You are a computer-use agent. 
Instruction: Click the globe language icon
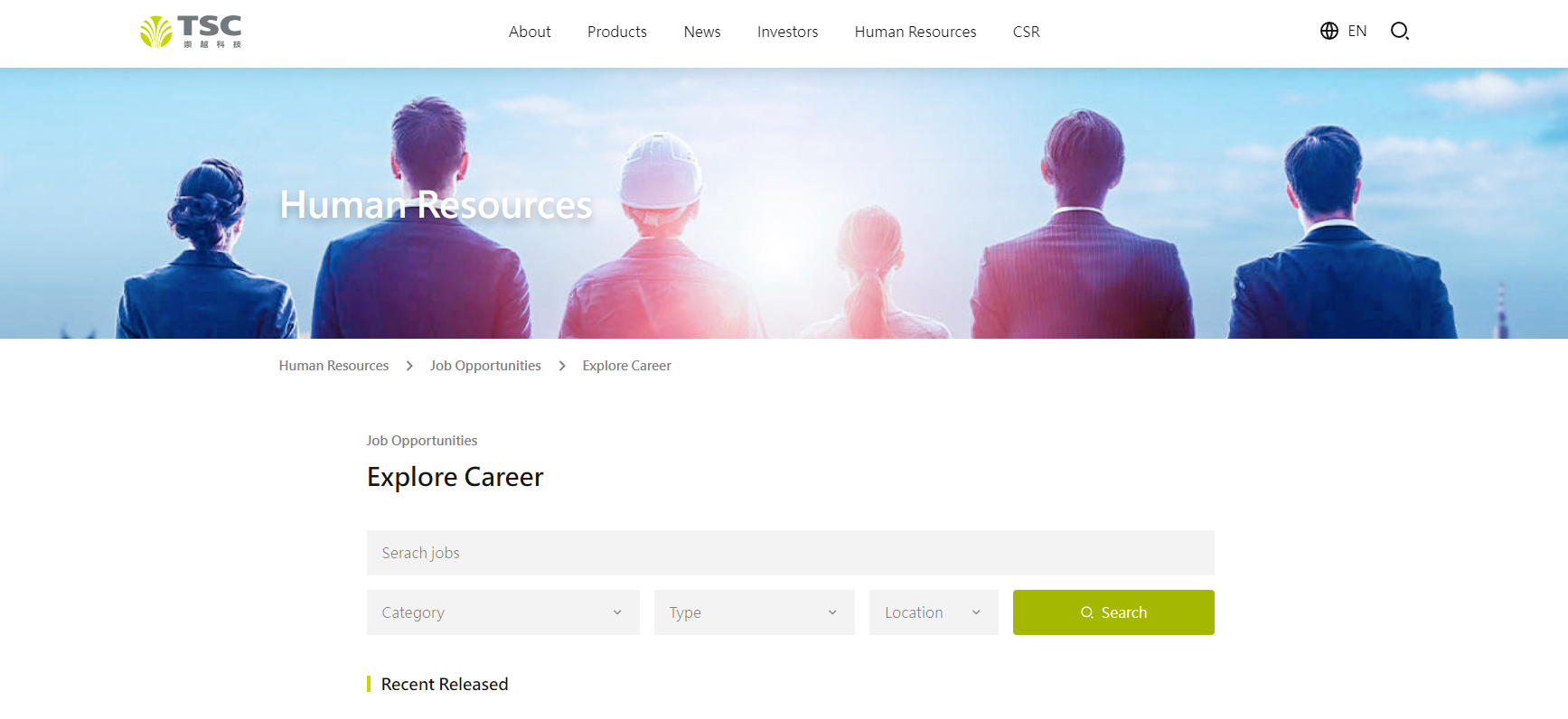1329,32
